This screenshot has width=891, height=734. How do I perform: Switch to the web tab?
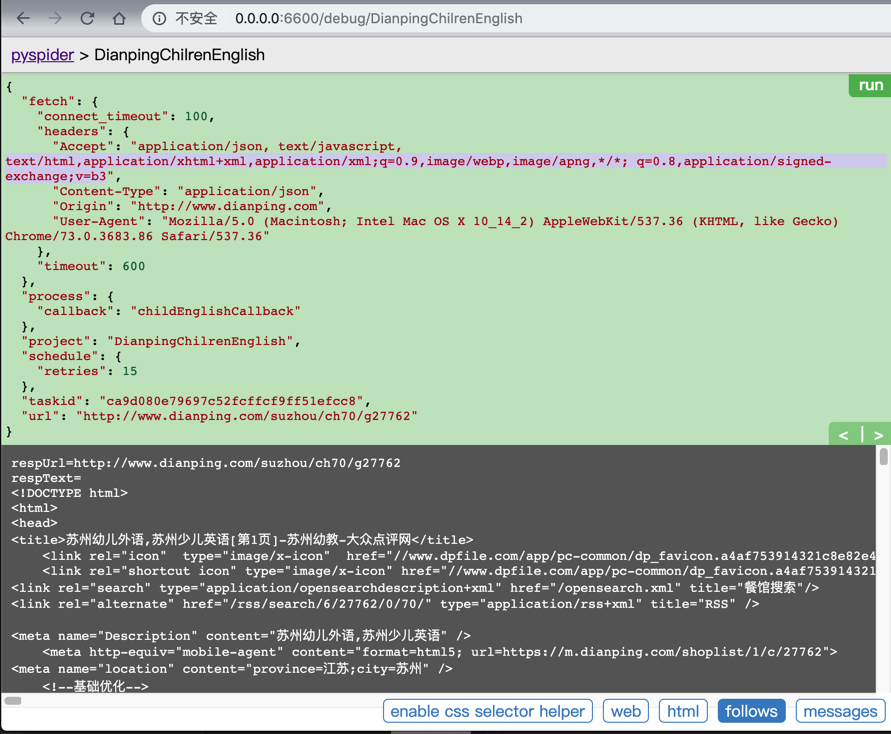point(626,711)
